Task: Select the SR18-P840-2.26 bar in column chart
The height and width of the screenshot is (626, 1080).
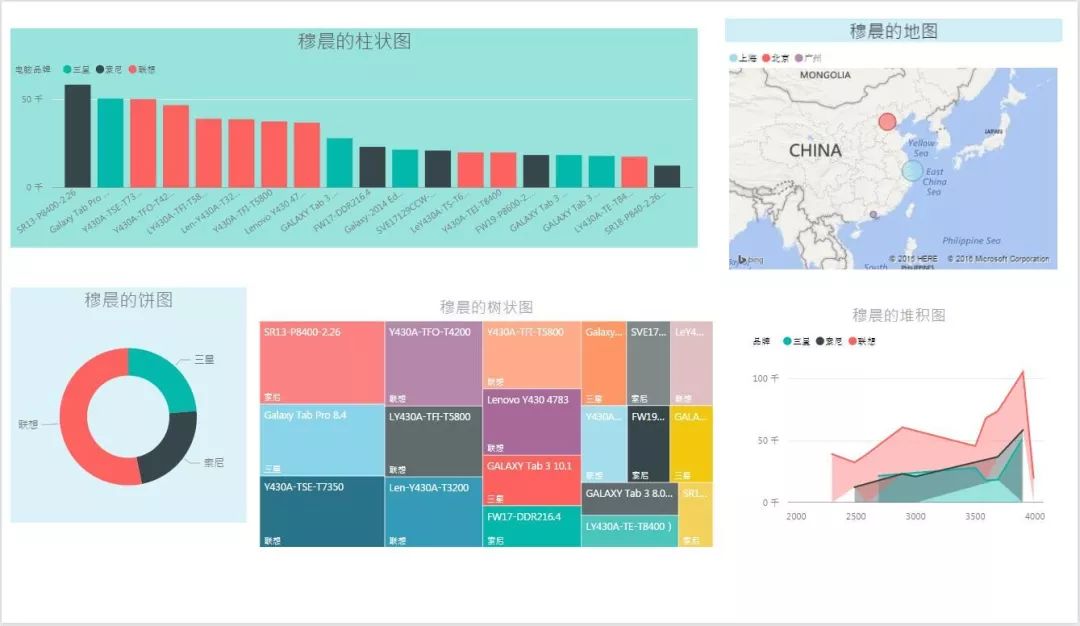Action: click(x=667, y=176)
